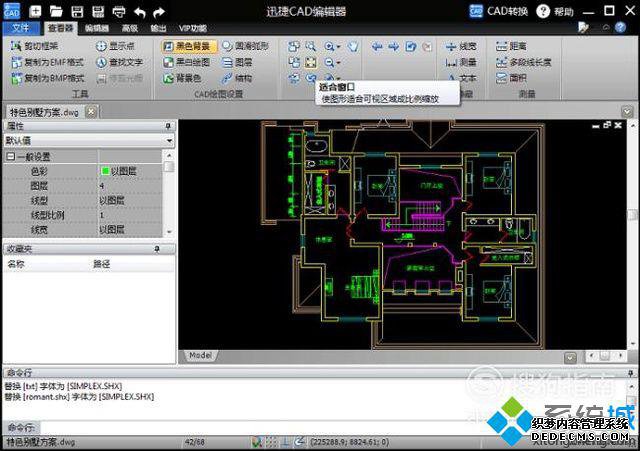Open the 文件 file menu
This screenshot has width=640, height=451.
click(x=21, y=28)
